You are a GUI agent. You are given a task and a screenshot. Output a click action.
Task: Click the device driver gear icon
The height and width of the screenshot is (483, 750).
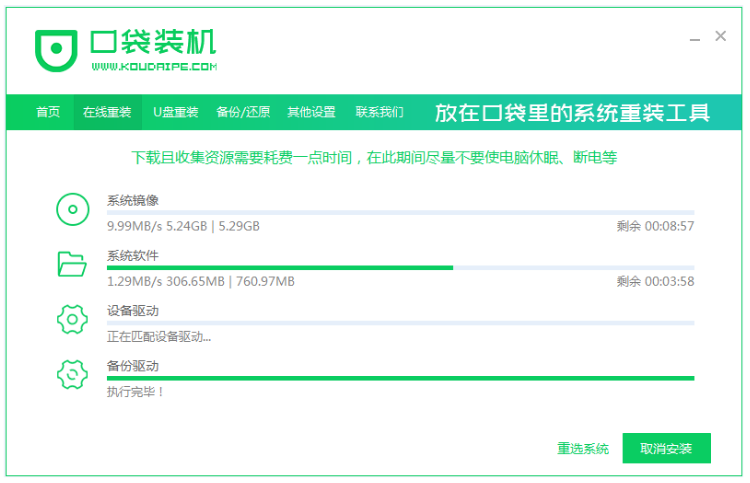tap(72, 320)
